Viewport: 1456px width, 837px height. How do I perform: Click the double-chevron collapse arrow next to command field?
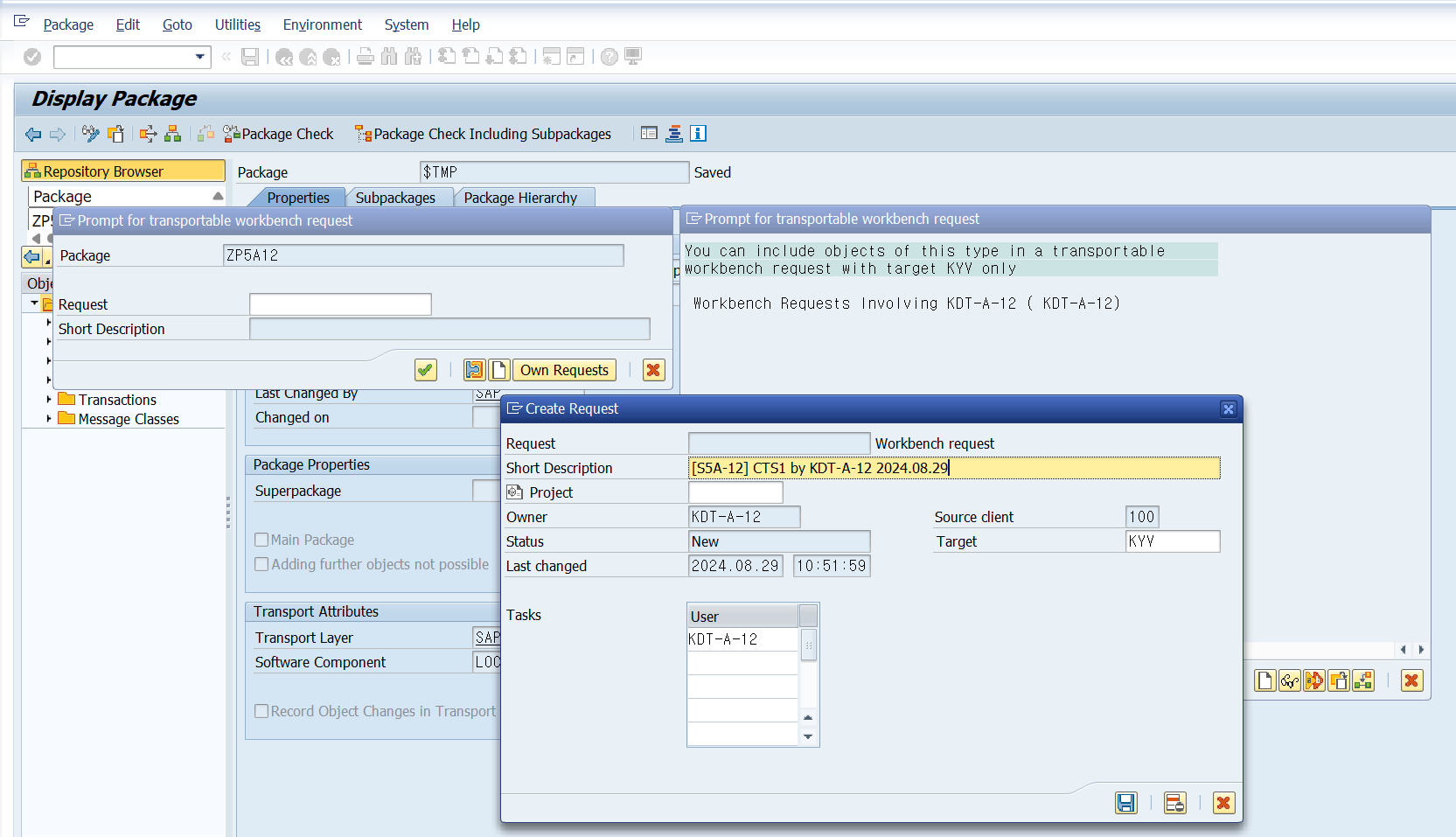[226, 57]
